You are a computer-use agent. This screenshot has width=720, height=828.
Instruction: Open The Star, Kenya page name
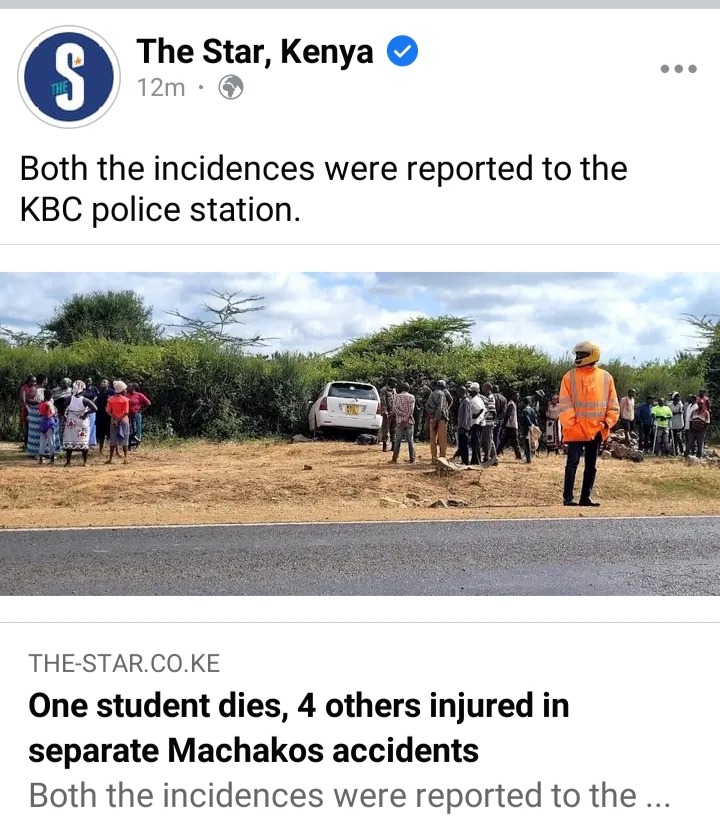(255, 52)
